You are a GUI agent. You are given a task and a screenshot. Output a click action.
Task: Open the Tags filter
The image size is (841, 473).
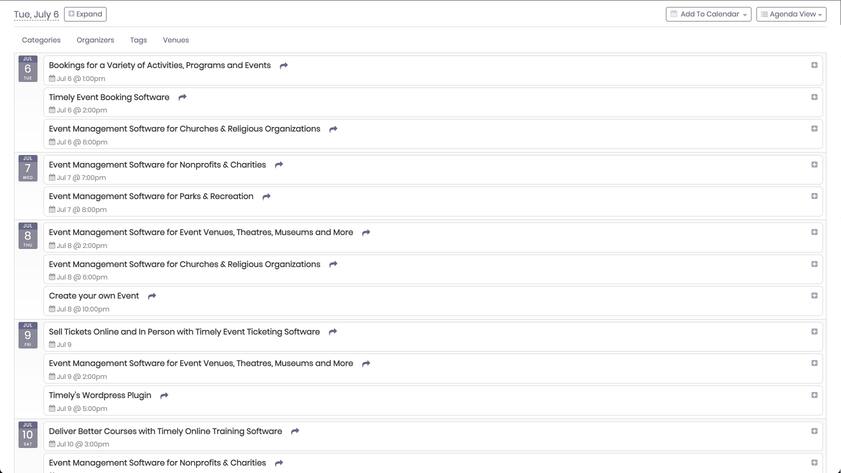(x=138, y=40)
